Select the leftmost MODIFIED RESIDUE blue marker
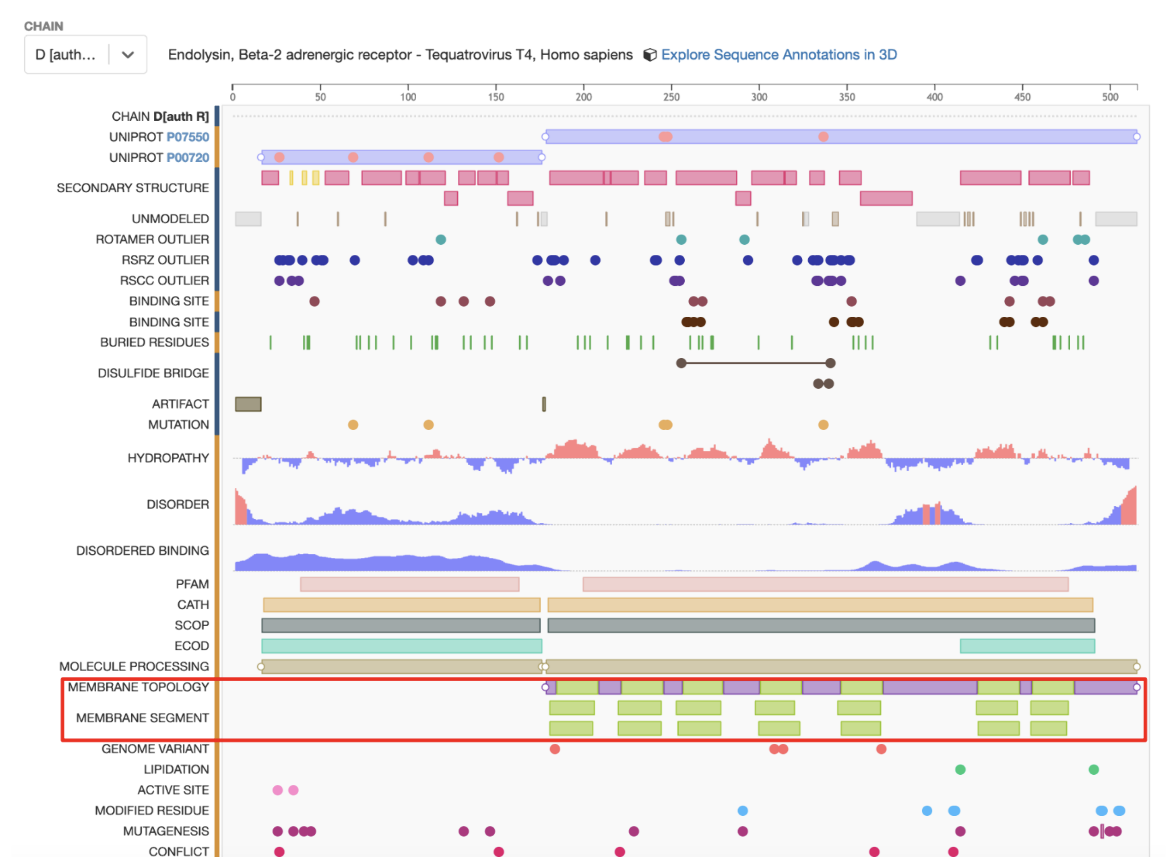The height and width of the screenshot is (857, 1170). pos(742,811)
